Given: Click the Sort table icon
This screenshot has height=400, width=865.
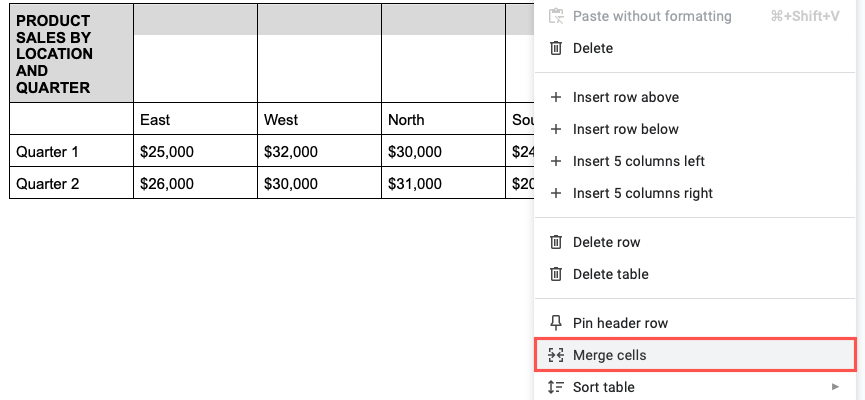Looking at the screenshot, I should click(x=556, y=387).
